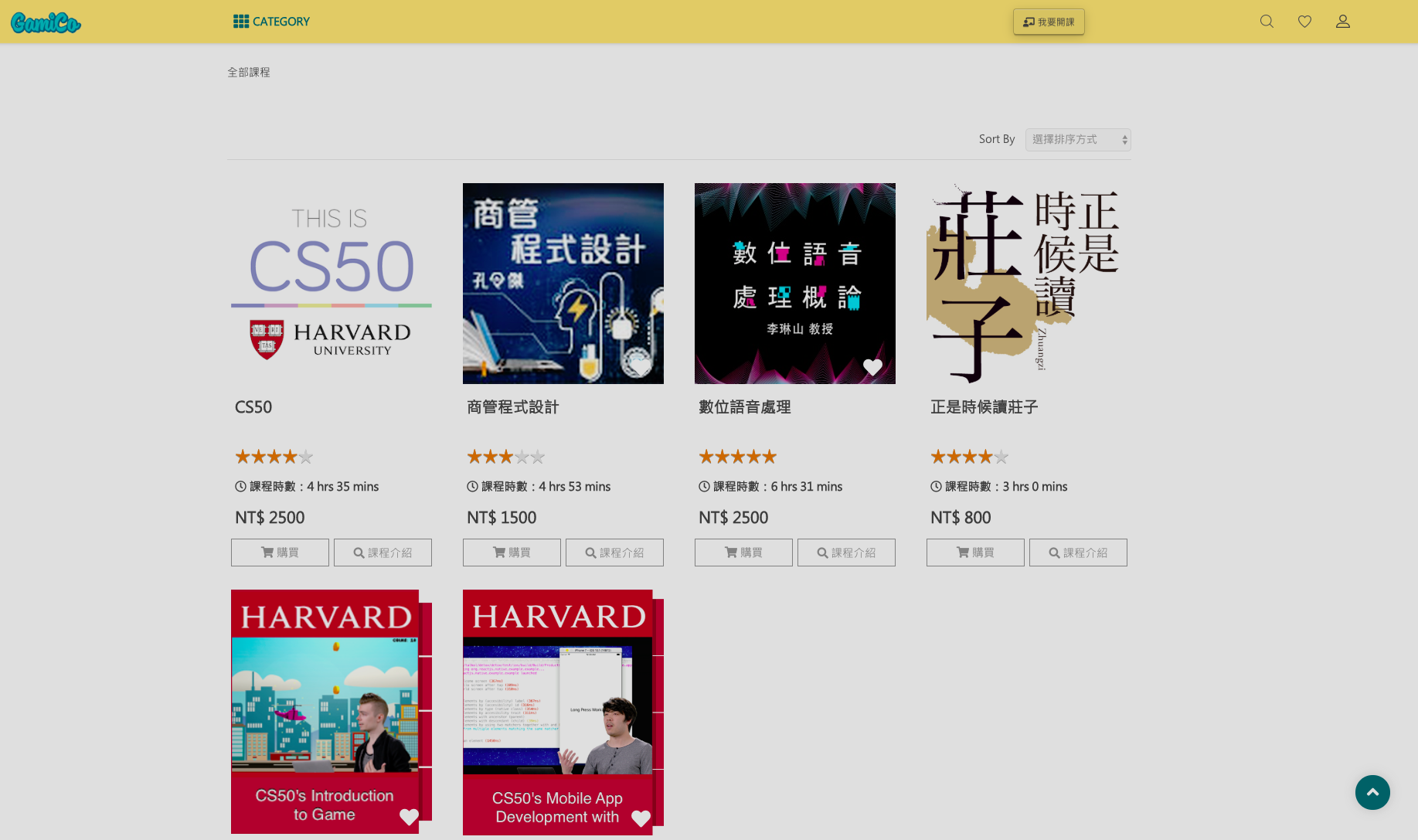Toggle favorite heart on 商管程式設計 thumbnail
The width and height of the screenshot is (1418, 840).
641,367
